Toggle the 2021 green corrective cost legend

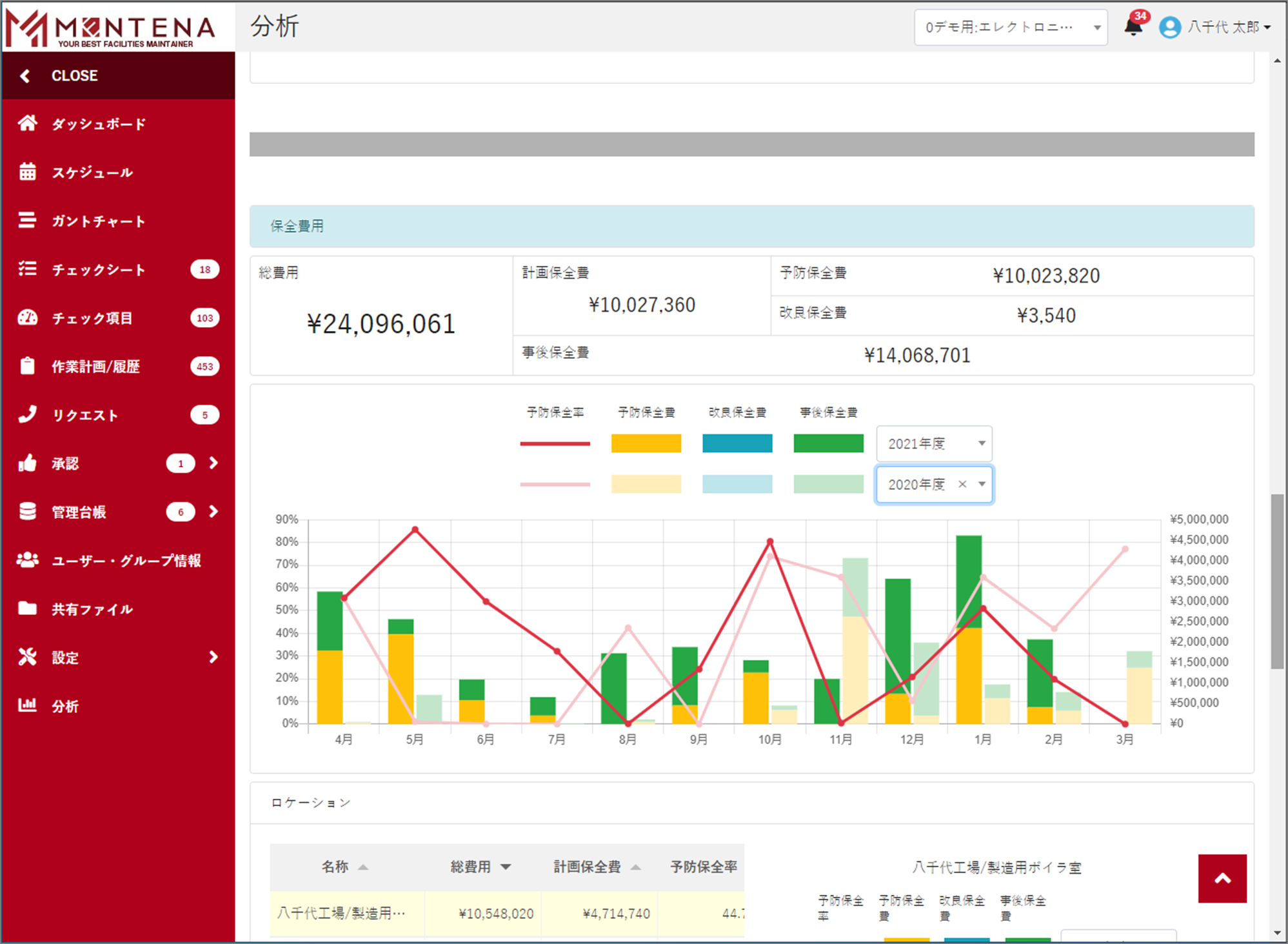coord(828,443)
